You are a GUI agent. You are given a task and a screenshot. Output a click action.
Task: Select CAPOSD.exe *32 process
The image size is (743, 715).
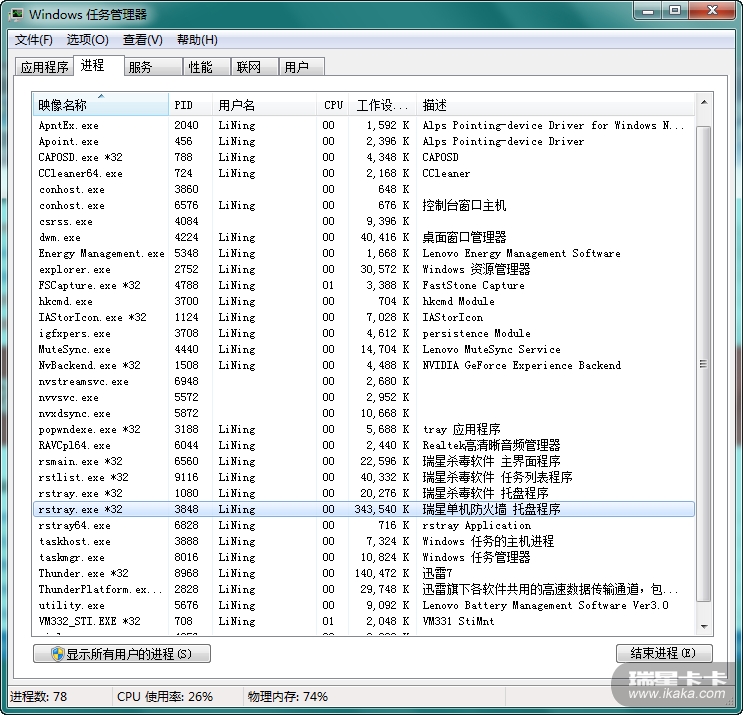pos(364,157)
